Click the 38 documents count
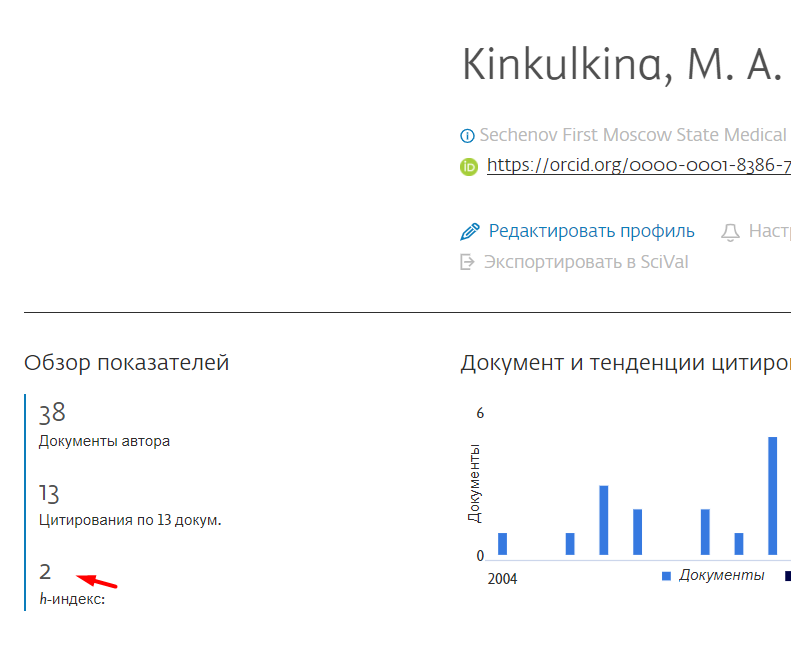 click(52, 413)
